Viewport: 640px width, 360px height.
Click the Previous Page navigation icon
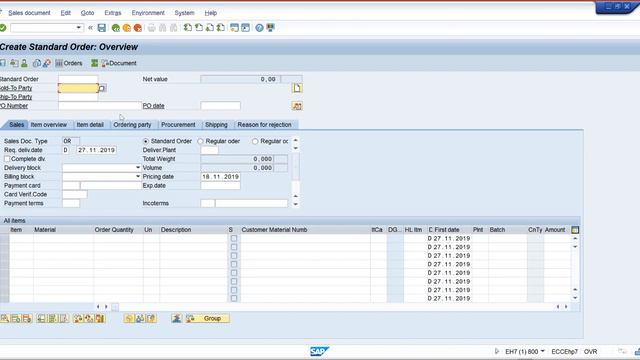coord(199,28)
